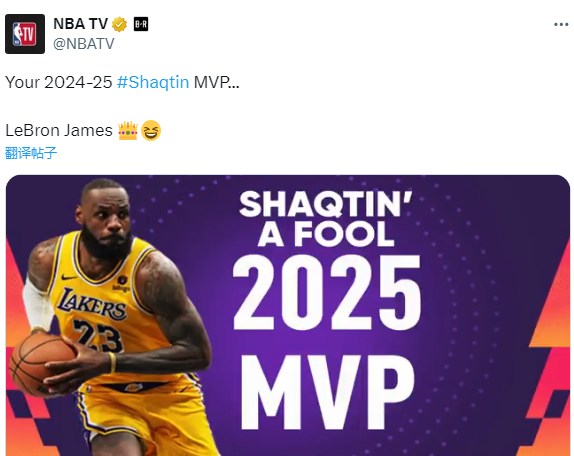Open the Shaqtin' A Fool MVP image
Screen dimensions: 574x456
(288, 315)
